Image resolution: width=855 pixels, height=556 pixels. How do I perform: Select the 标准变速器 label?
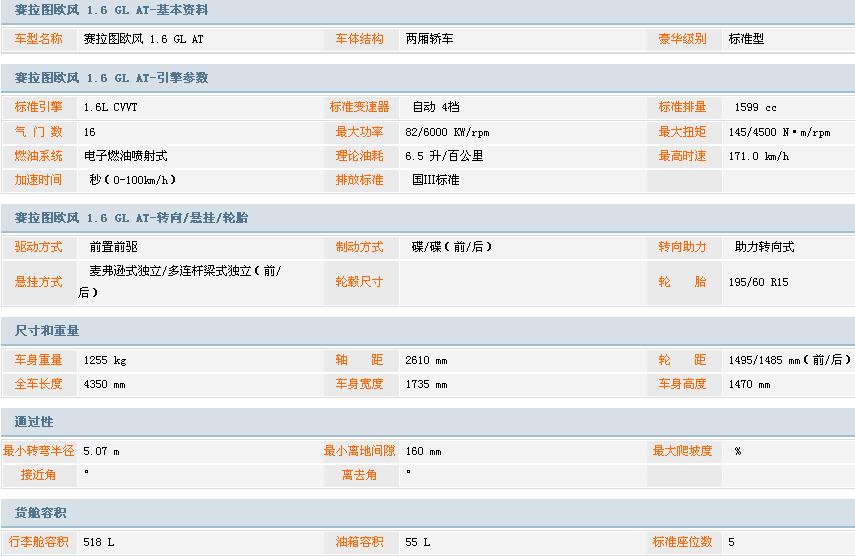[359, 107]
